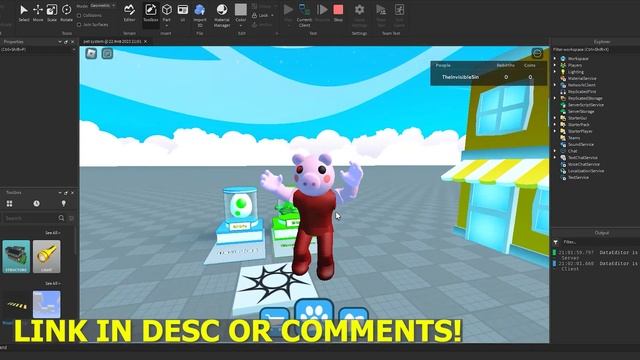Open the Toolbox search filter options icon
Screen dimensions: 640x360
(x=71, y=218)
